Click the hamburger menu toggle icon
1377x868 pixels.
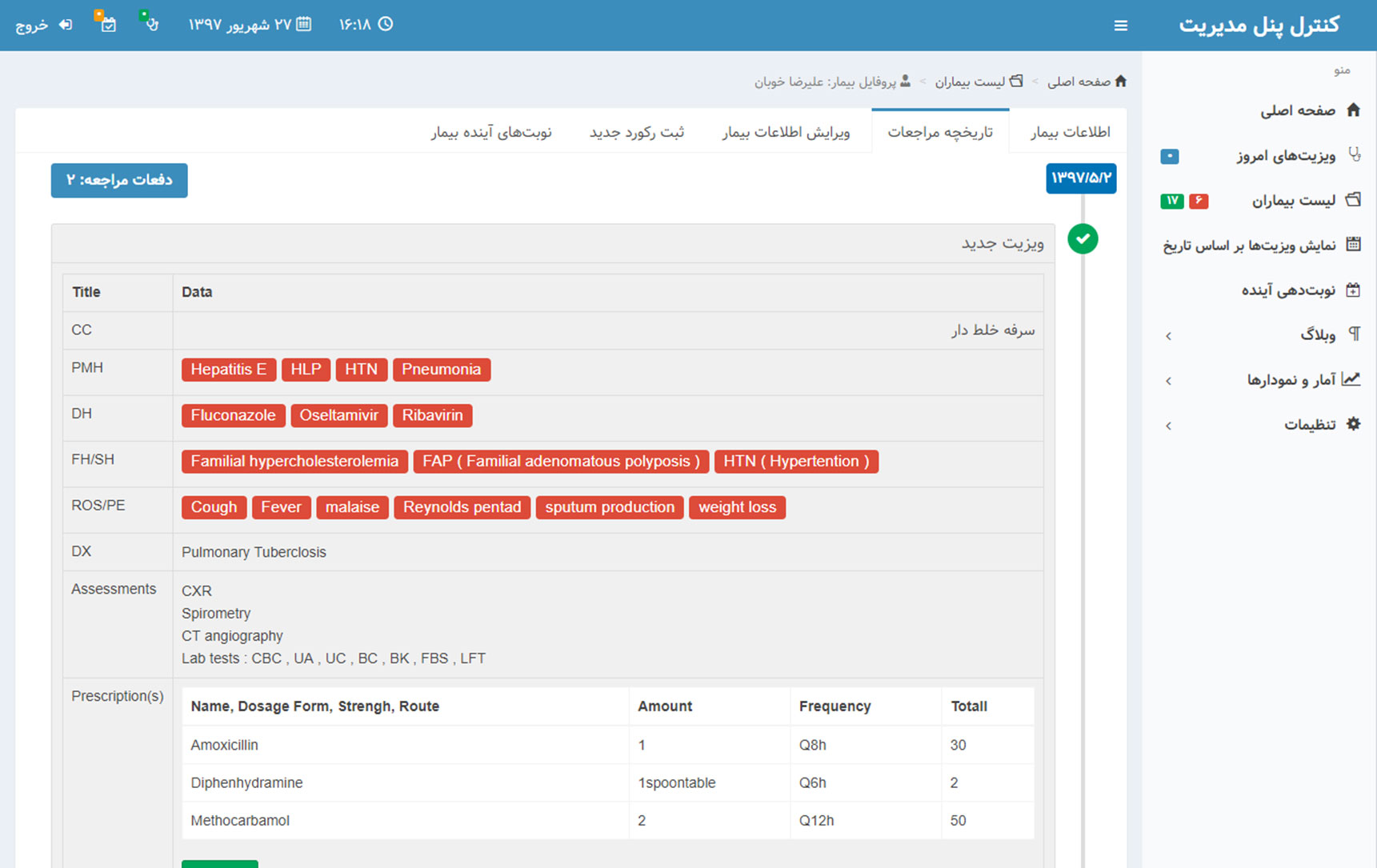tap(1120, 26)
